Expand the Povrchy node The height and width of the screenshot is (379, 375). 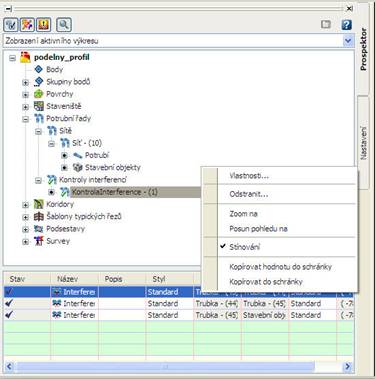point(25,95)
